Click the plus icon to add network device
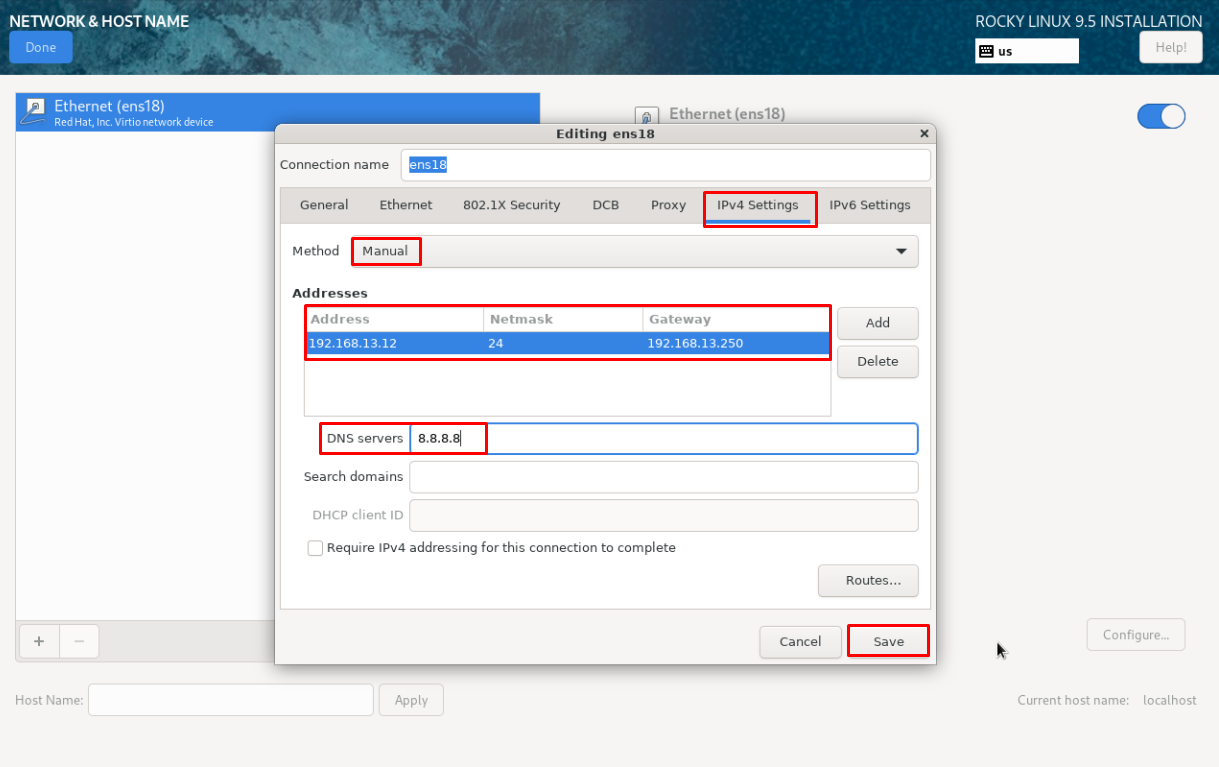1219x767 pixels. tap(38, 641)
